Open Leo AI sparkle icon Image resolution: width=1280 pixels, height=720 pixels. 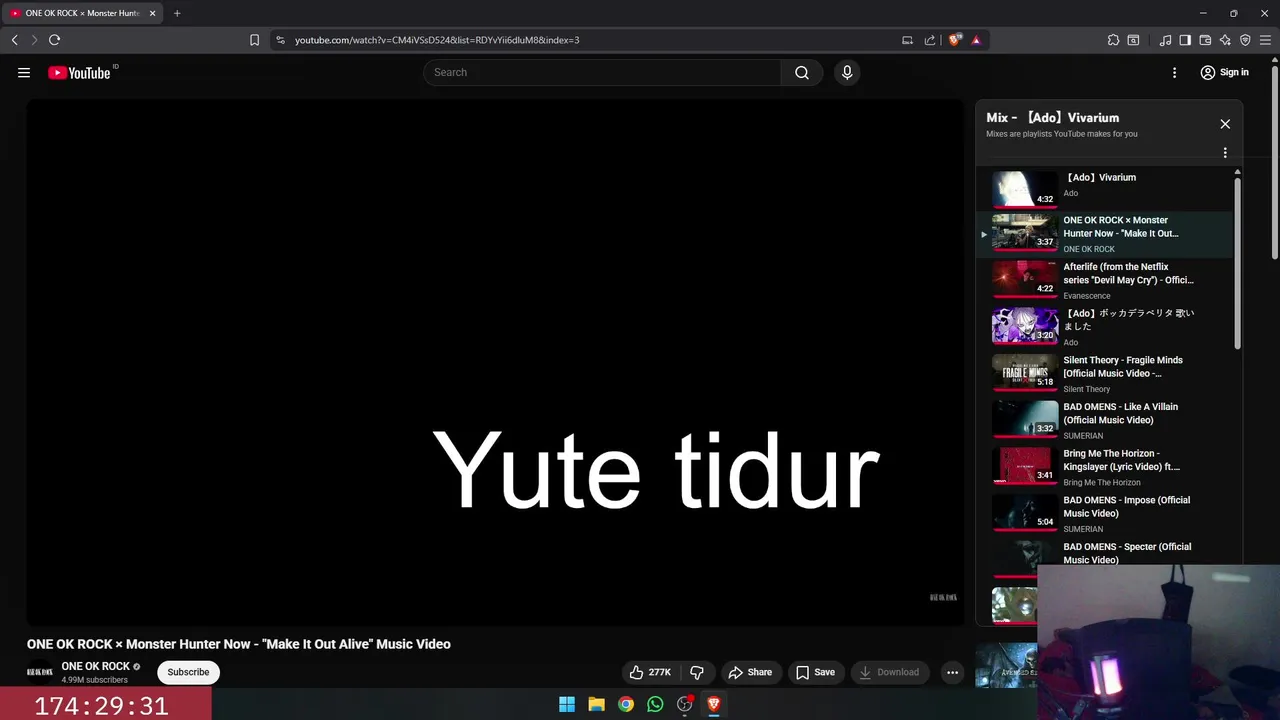tap(1225, 40)
